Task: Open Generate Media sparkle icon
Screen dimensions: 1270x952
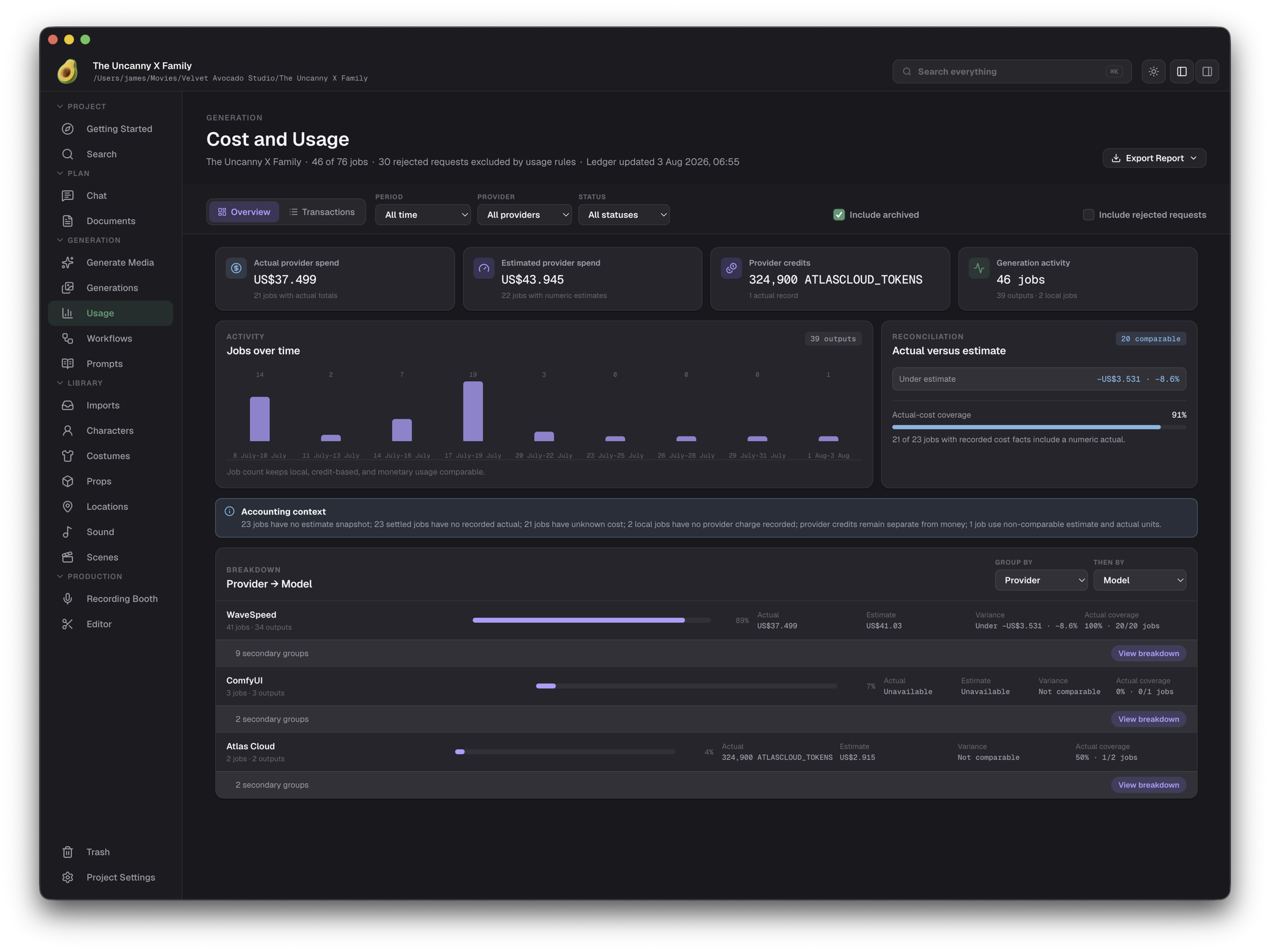Action: 68,262
